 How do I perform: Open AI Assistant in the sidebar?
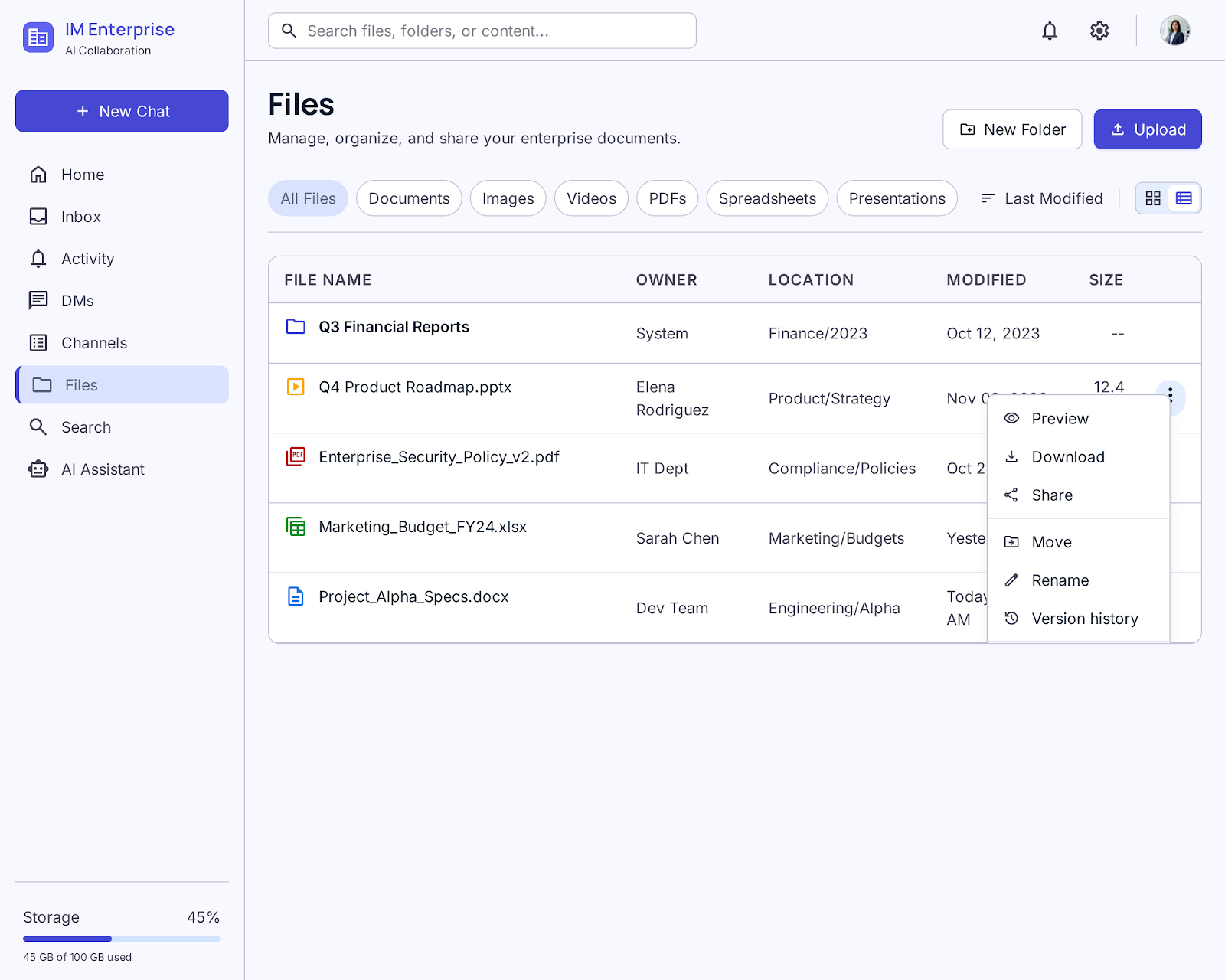(x=122, y=469)
